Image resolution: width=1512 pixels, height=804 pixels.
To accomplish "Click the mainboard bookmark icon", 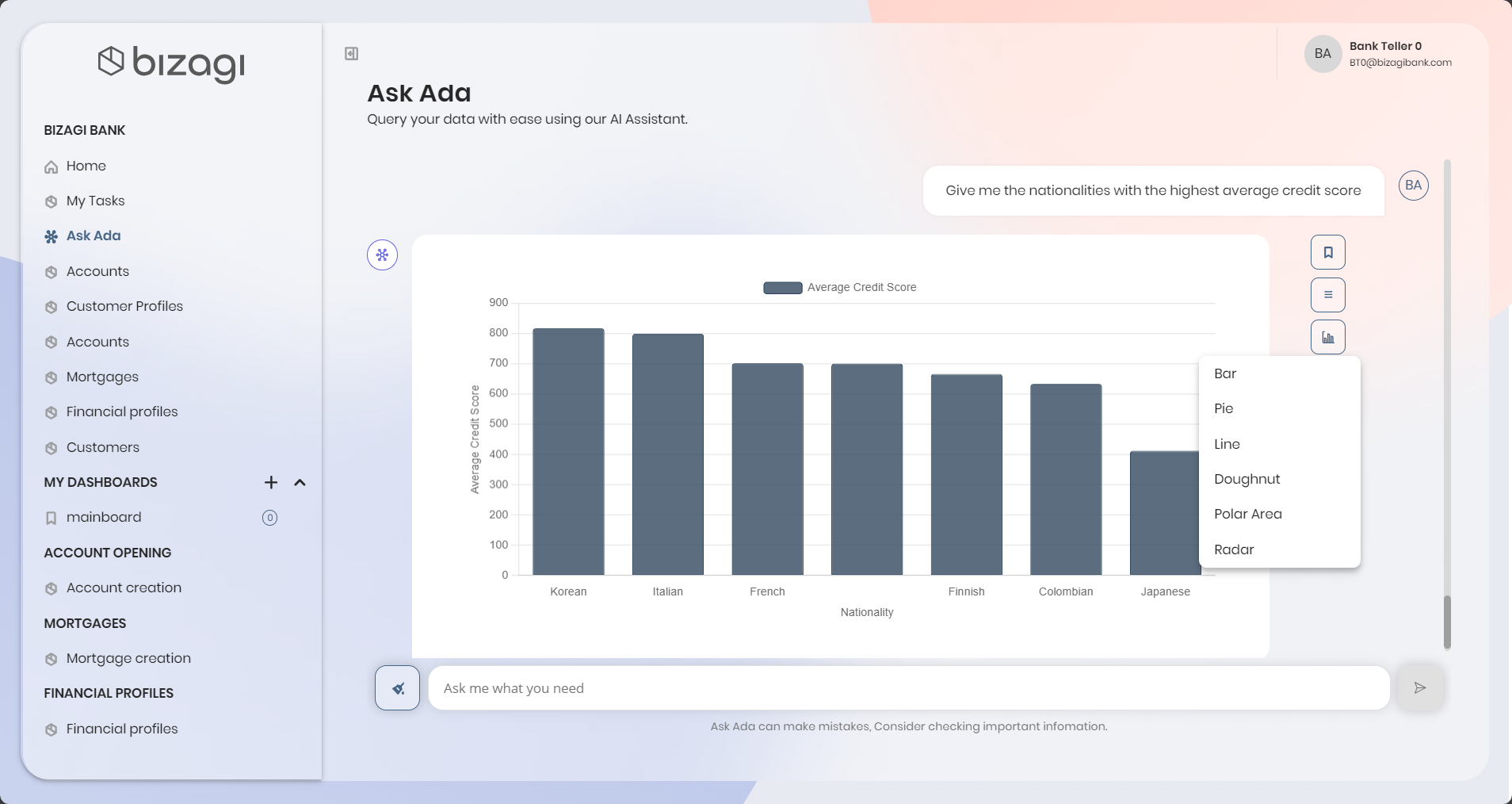I will pos(52,518).
